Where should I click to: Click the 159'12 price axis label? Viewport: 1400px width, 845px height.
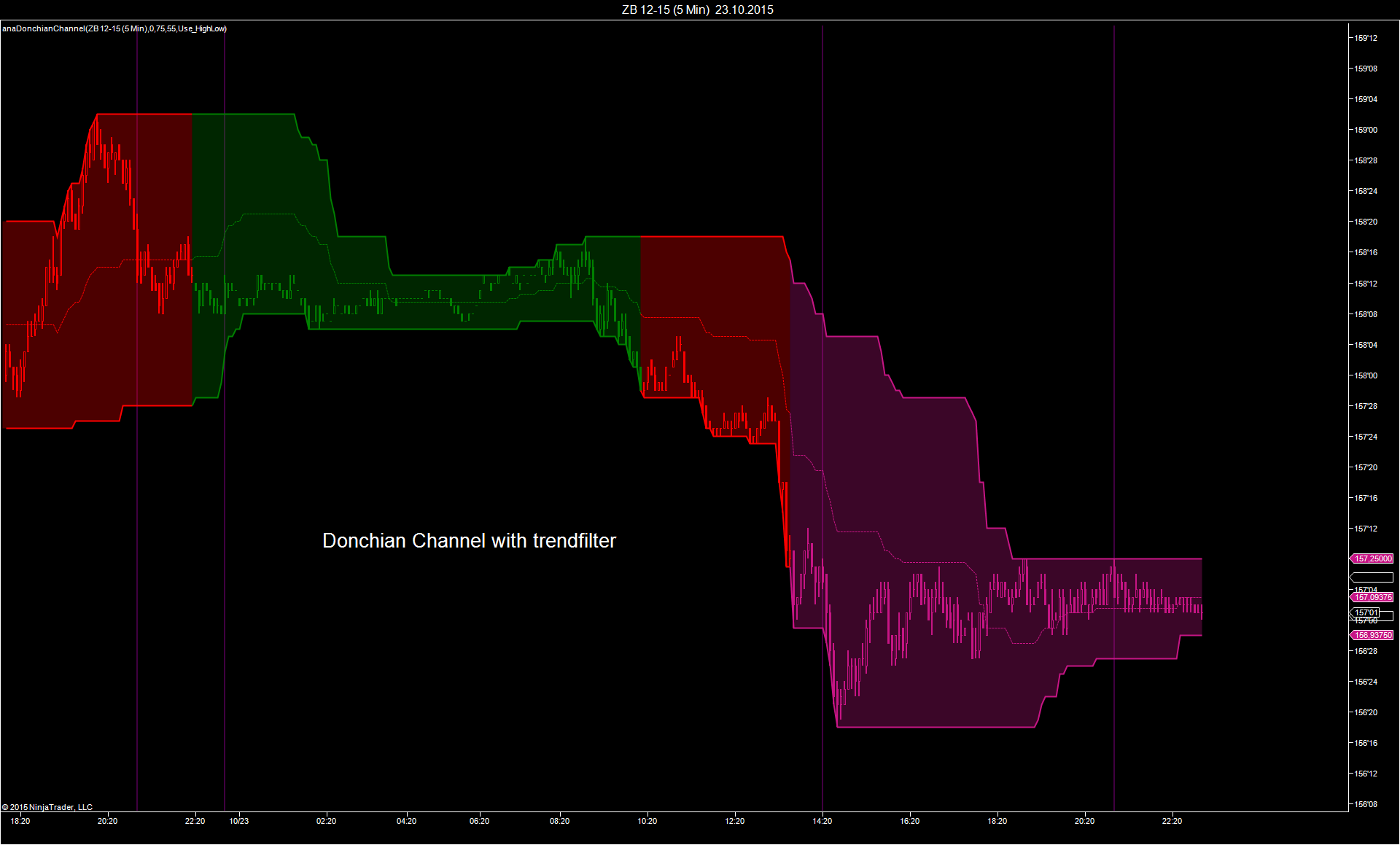(x=1366, y=38)
